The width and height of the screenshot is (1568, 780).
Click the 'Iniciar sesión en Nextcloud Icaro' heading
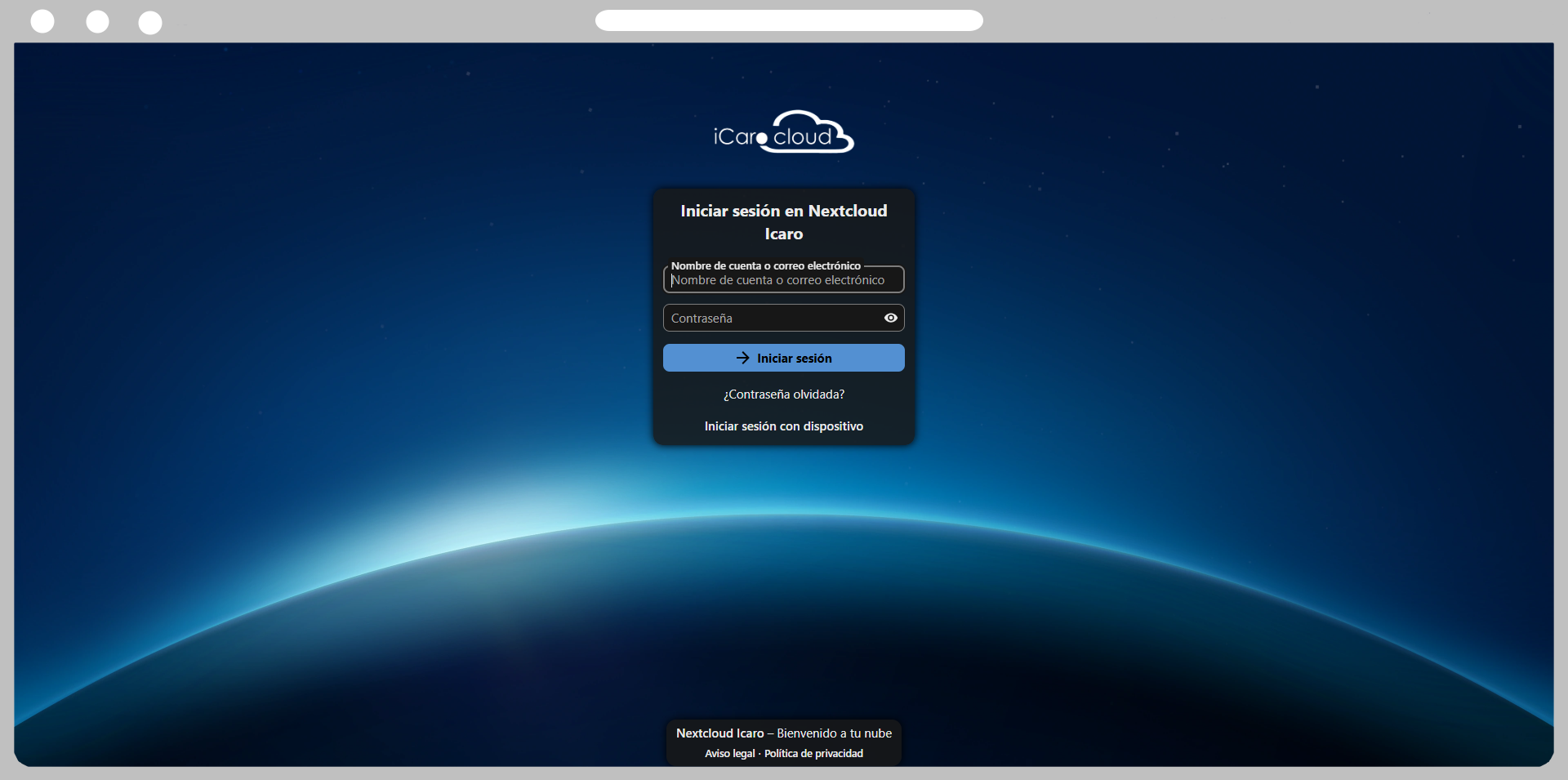click(784, 222)
